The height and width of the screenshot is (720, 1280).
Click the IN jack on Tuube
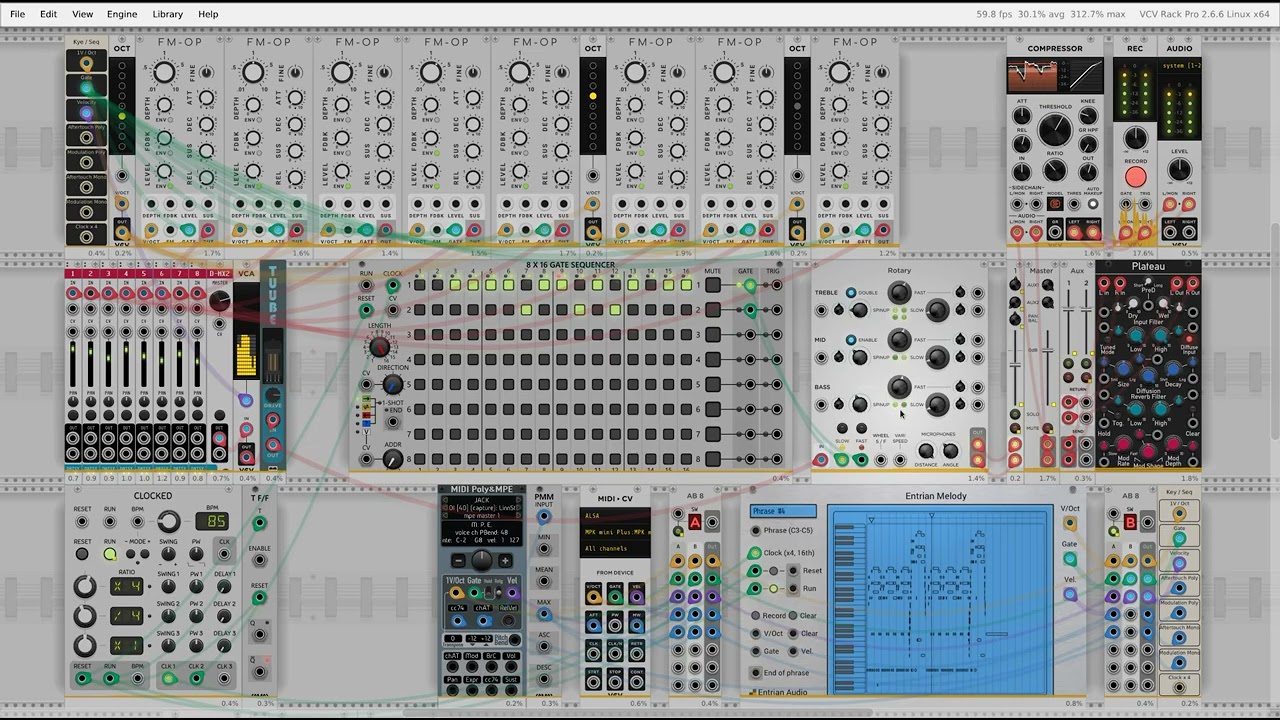point(272,421)
